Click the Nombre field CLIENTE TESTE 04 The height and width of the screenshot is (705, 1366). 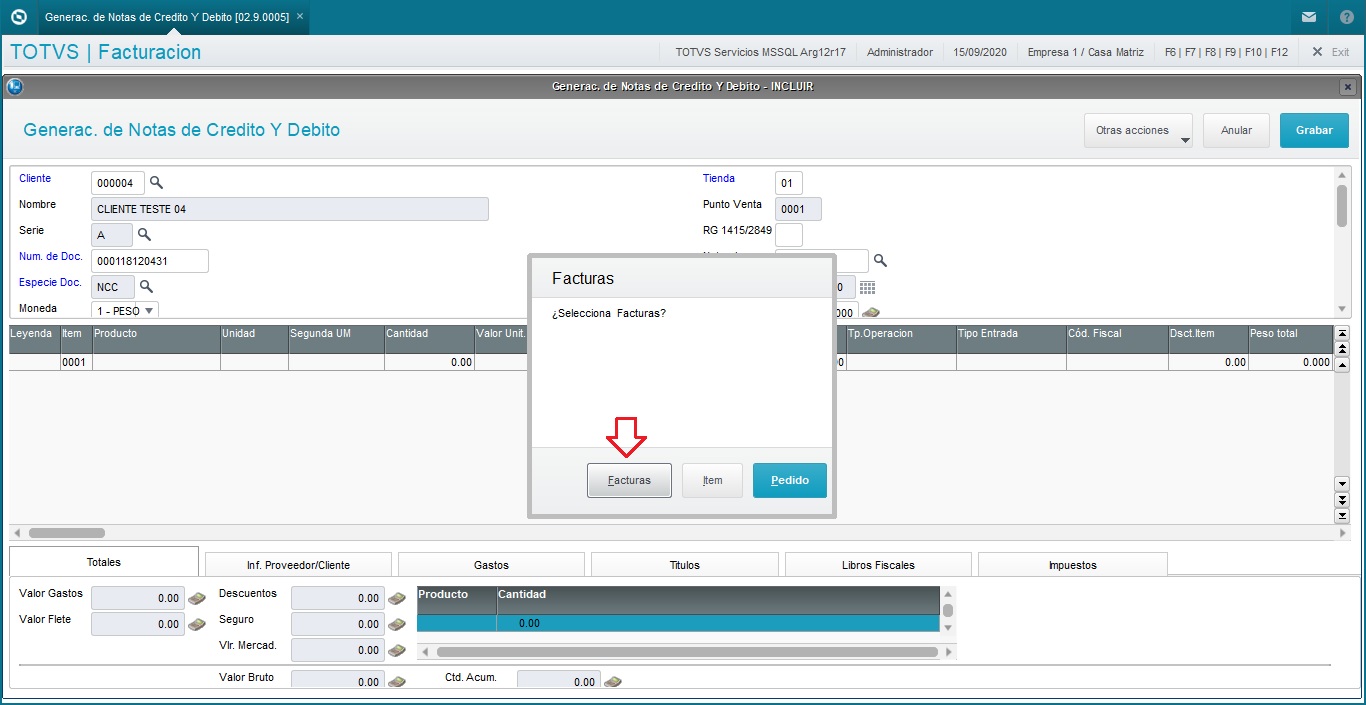pyautogui.click(x=290, y=209)
